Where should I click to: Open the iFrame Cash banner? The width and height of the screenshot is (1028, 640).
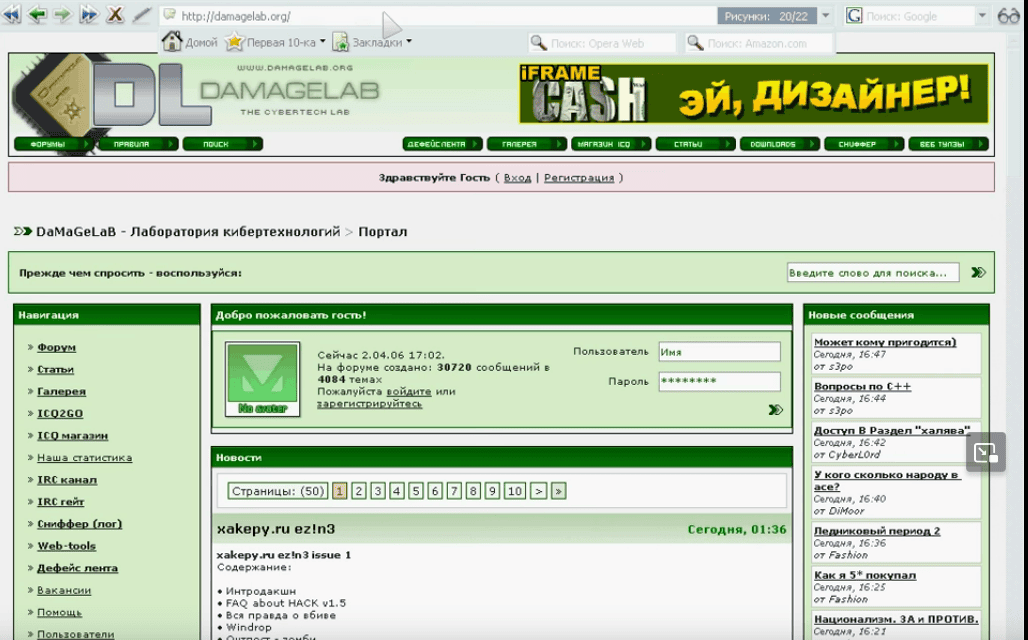coord(753,94)
